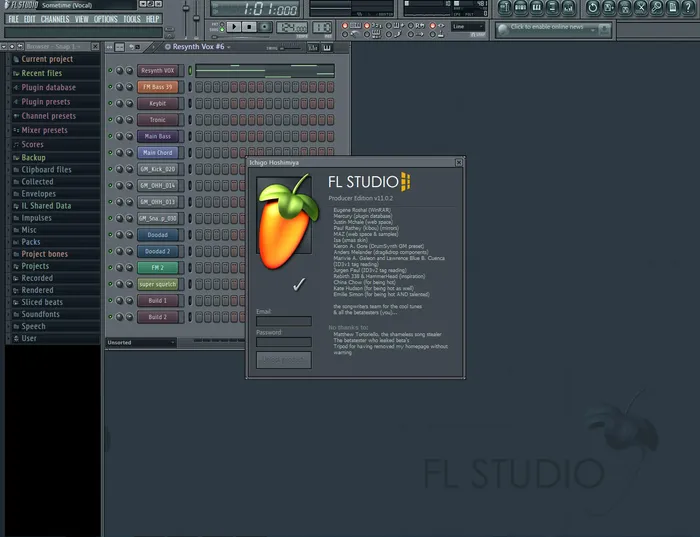Open the Line snap dropdown
700x537 pixels.
click(x=467, y=27)
